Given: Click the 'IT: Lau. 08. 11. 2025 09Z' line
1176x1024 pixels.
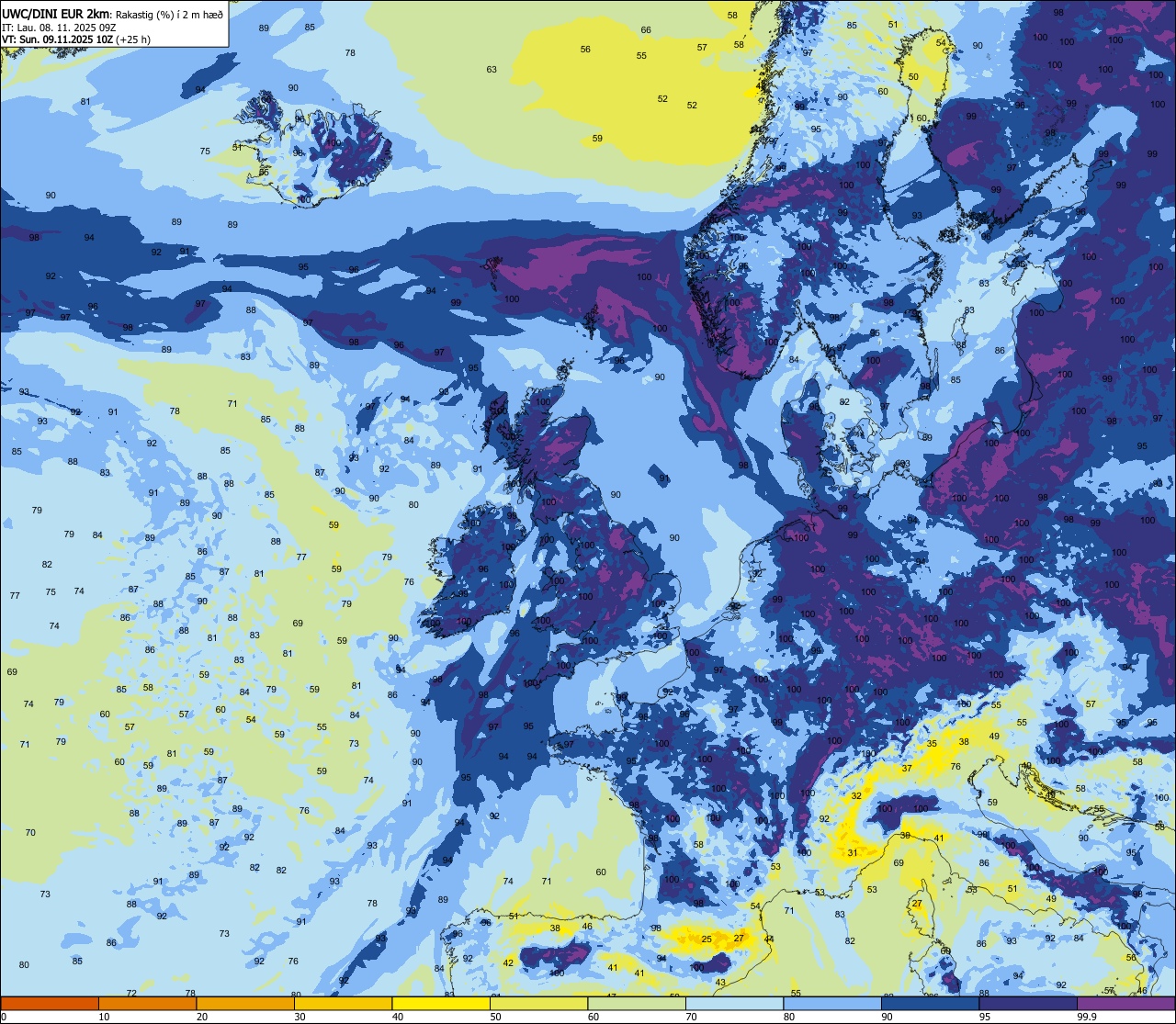Looking at the screenshot, I should 59,28.
